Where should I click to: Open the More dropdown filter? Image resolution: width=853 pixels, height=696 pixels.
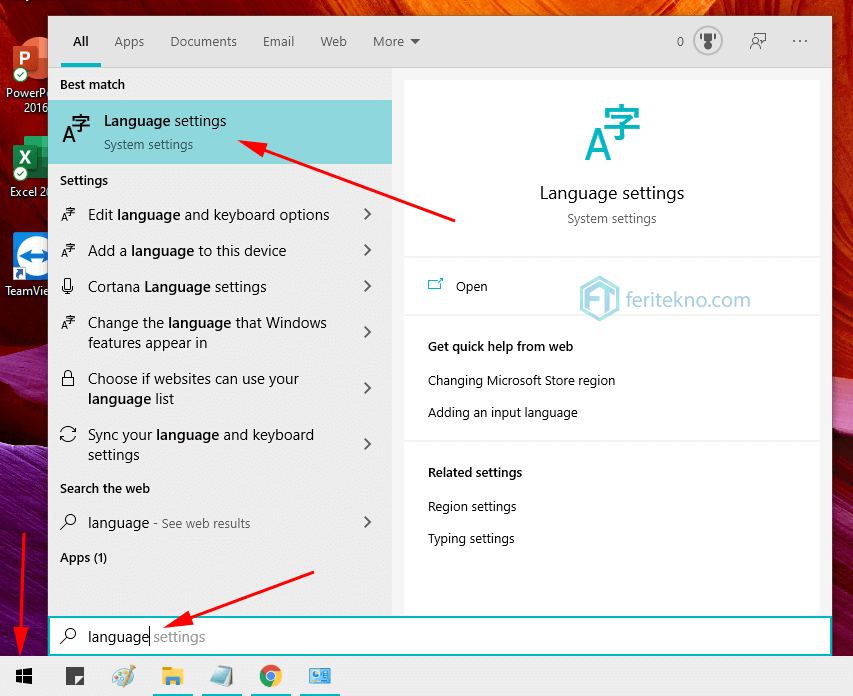pyautogui.click(x=396, y=41)
